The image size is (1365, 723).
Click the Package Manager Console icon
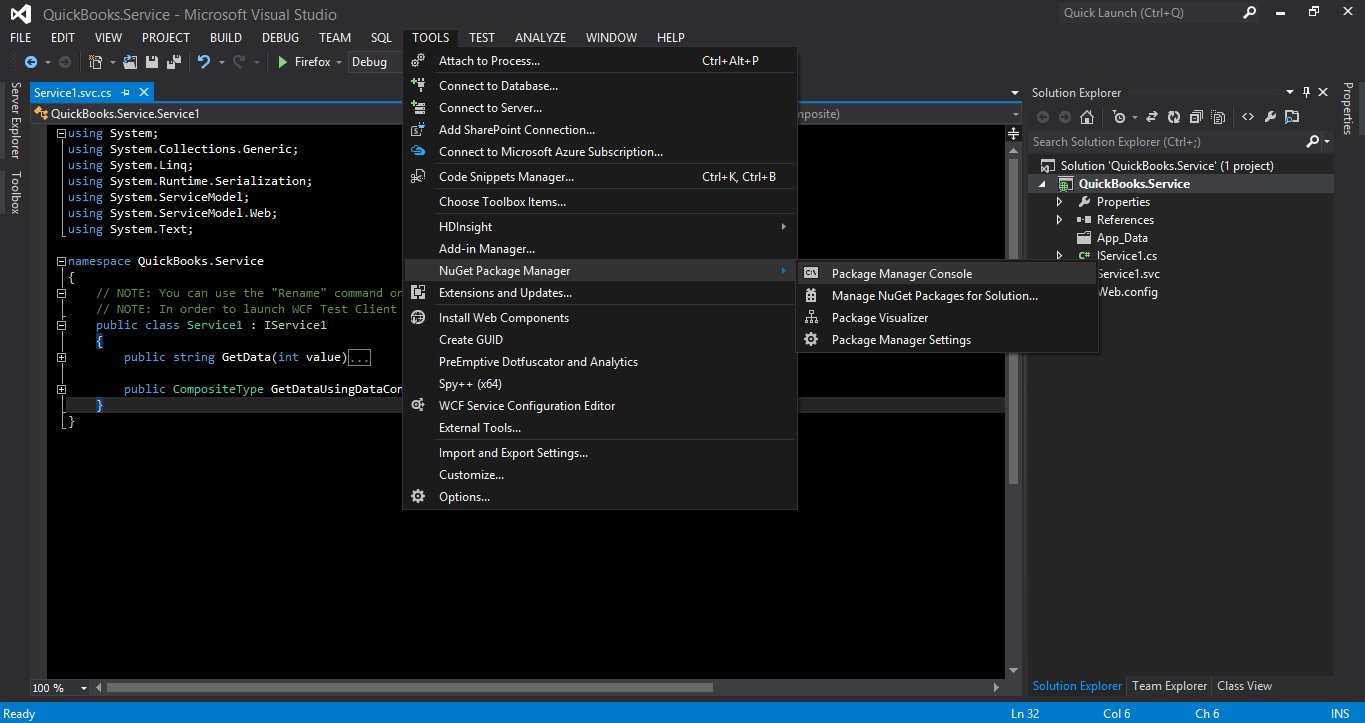pos(811,274)
